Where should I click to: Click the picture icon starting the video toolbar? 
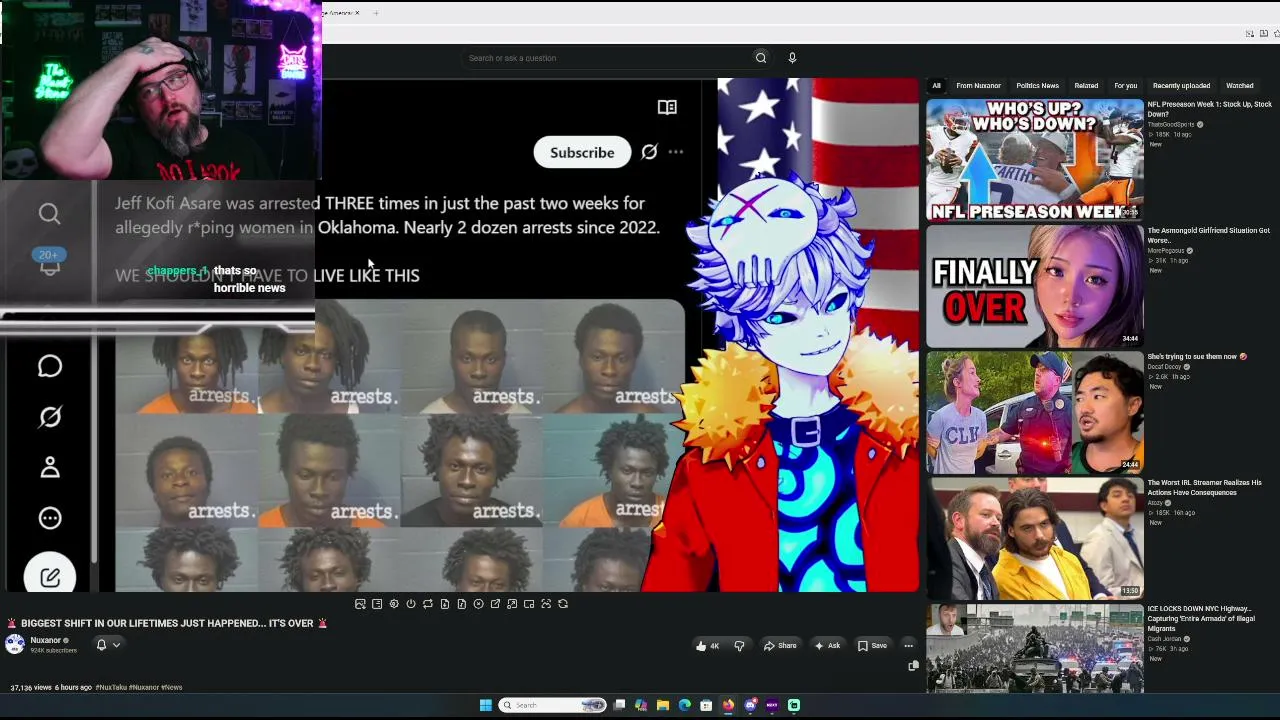pyautogui.click(x=360, y=604)
